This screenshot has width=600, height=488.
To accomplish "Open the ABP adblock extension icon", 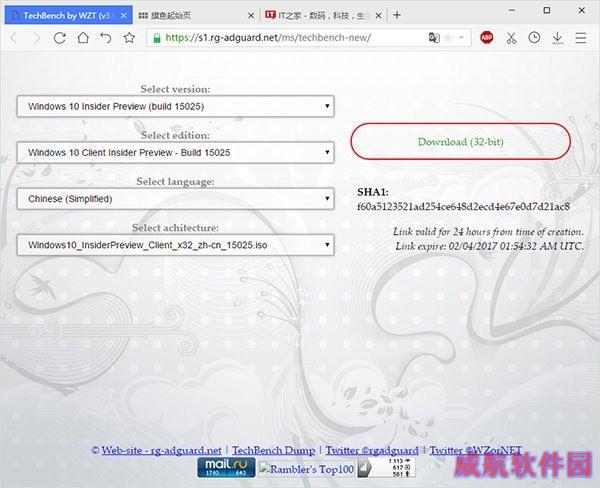I will click(486, 38).
